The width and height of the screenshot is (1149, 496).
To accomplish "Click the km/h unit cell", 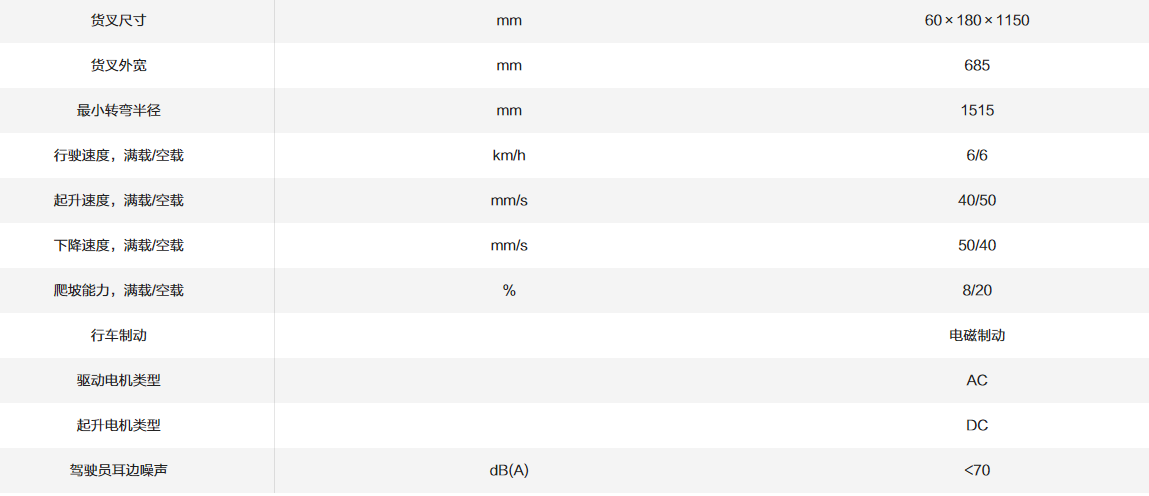I will 509,155.
